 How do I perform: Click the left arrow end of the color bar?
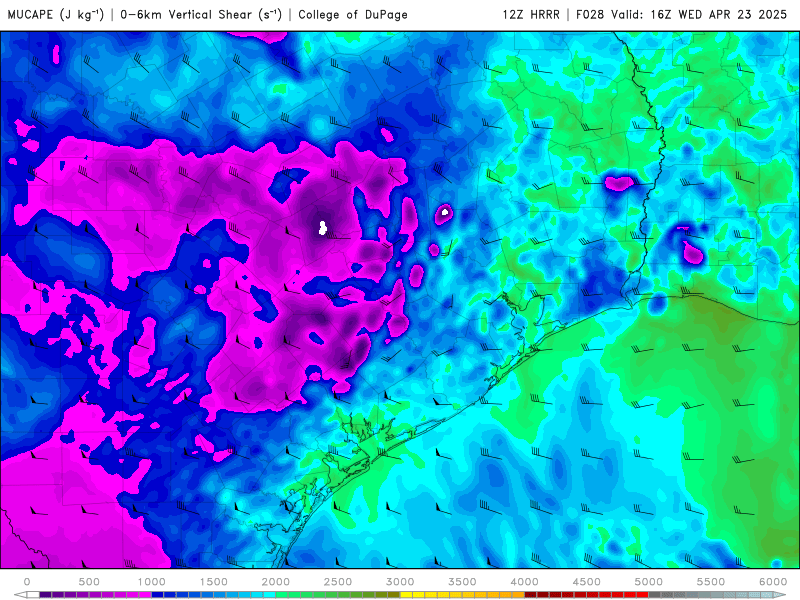(20, 595)
